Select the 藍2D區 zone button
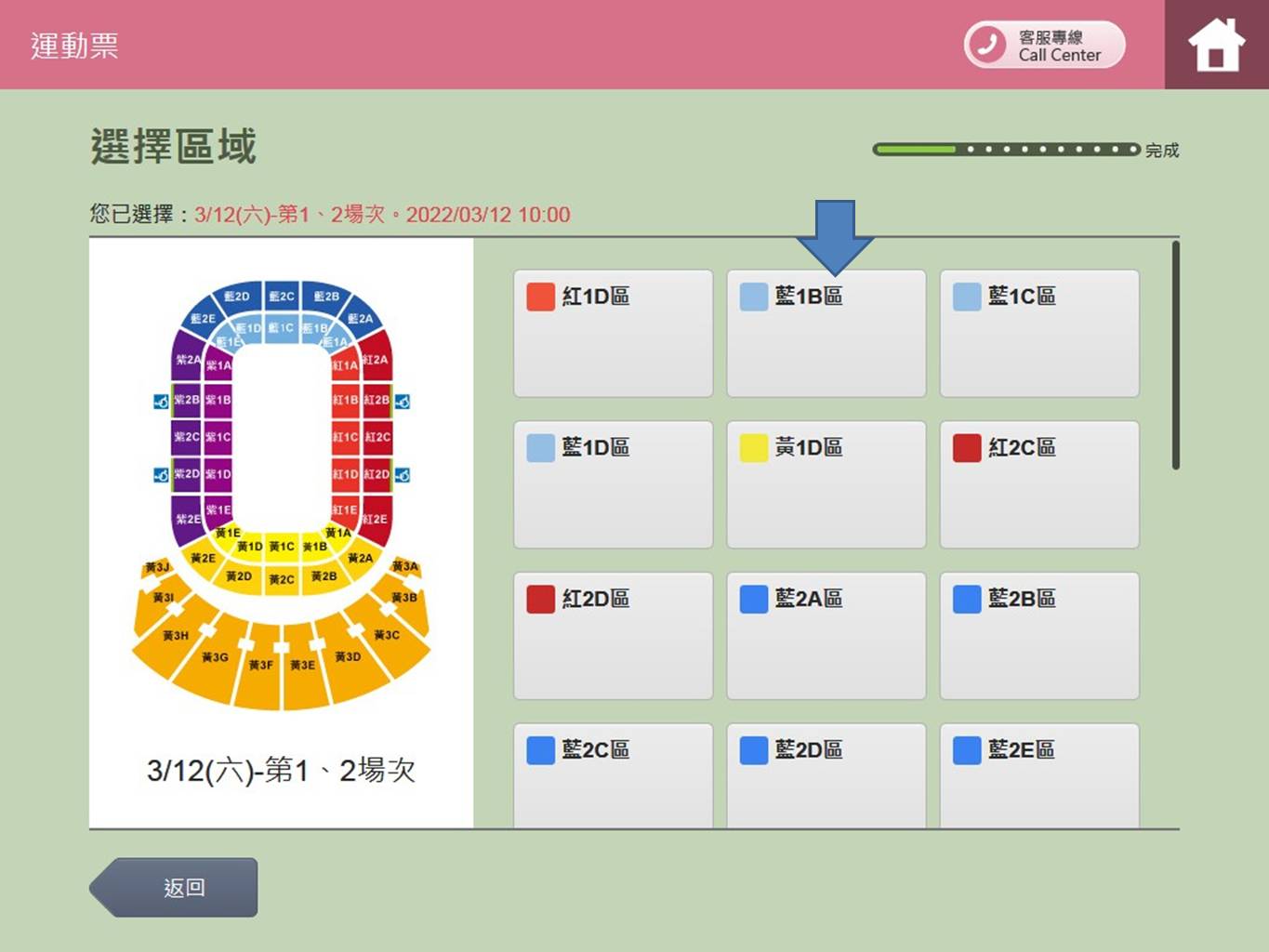The height and width of the screenshot is (952, 1269). point(826,773)
